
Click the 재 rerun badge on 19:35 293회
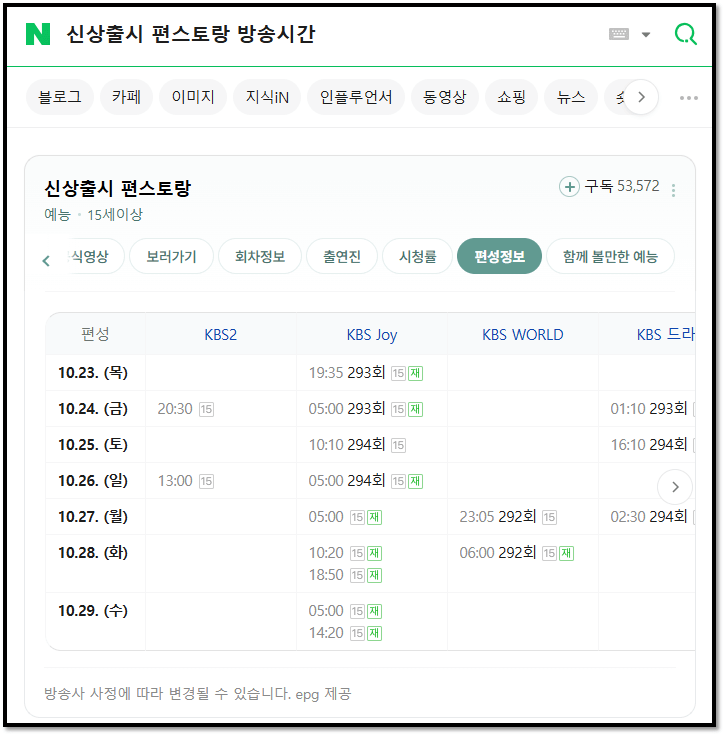415,373
